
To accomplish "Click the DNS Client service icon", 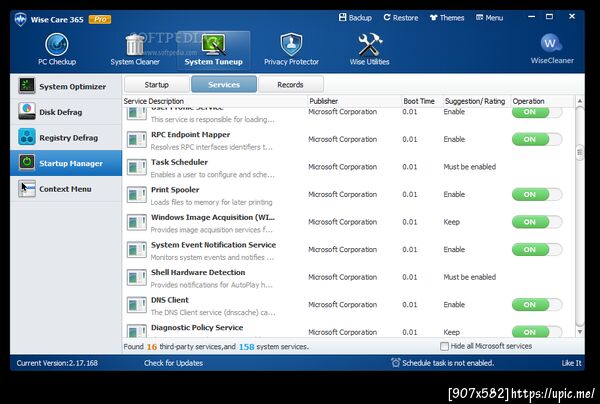I will pyautogui.click(x=137, y=305).
